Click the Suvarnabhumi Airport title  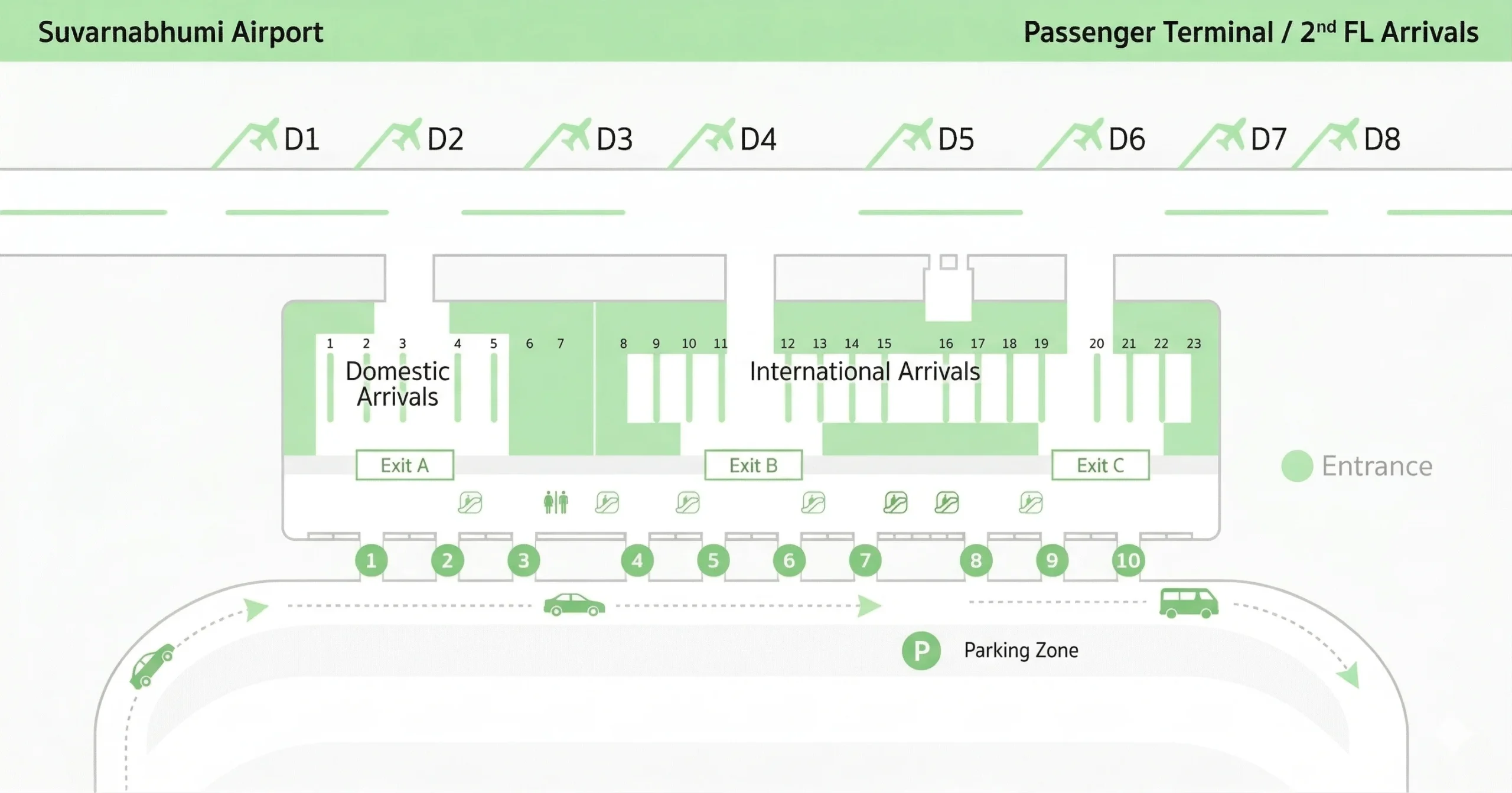181,32
